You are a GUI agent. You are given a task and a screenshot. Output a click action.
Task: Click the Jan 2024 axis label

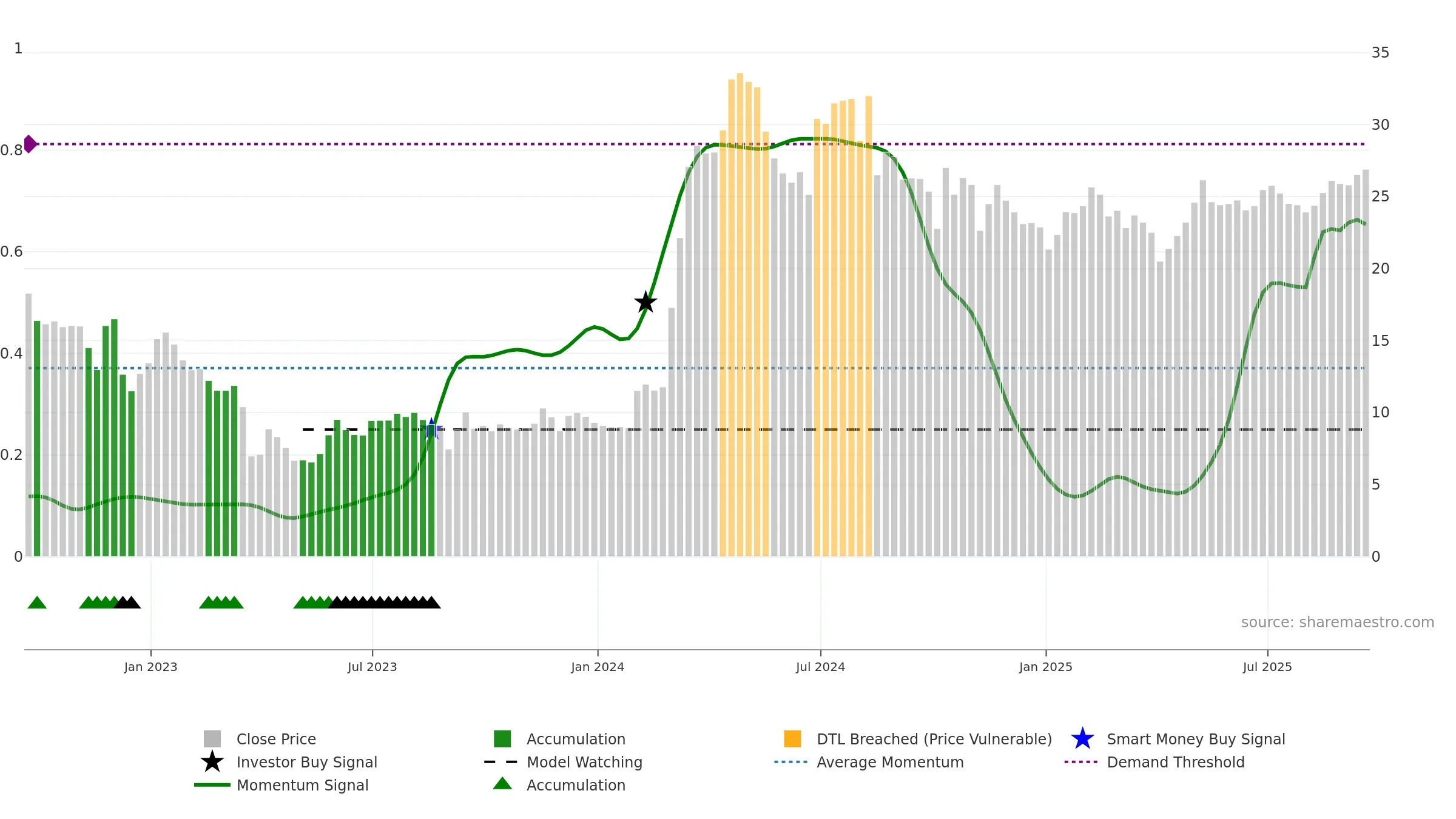(x=598, y=667)
